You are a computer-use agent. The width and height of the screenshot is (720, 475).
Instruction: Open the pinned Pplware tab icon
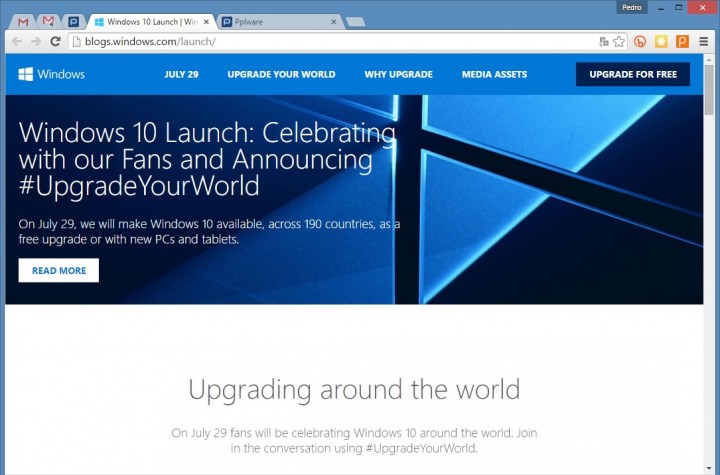tap(73, 22)
